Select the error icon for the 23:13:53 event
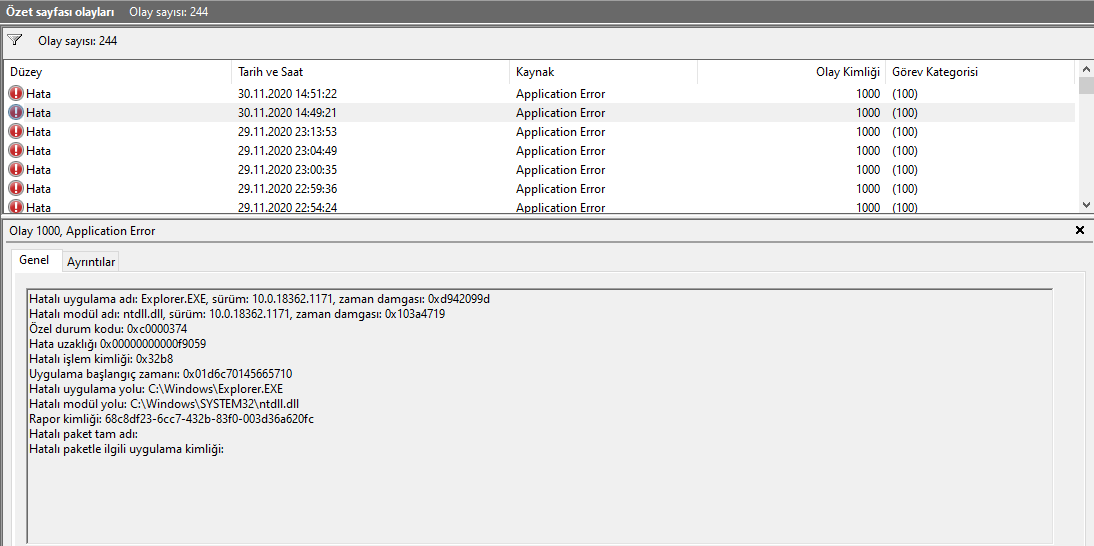The image size is (1094, 546). pos(16,132)
